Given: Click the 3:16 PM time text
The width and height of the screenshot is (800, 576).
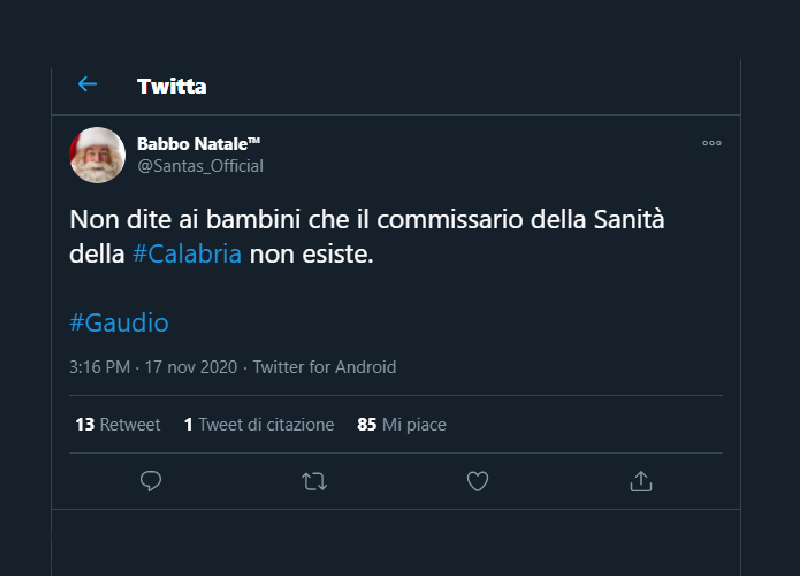Looking at the screenshot, I should (99, 367).
